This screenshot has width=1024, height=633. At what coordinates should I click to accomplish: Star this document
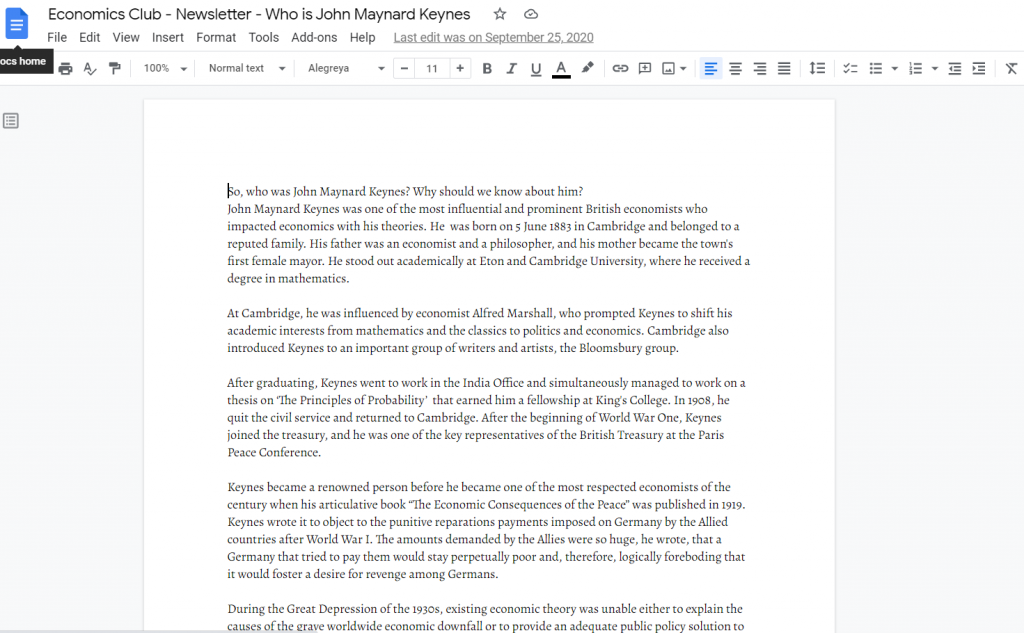pyautogui.click(x=500, y=14)
